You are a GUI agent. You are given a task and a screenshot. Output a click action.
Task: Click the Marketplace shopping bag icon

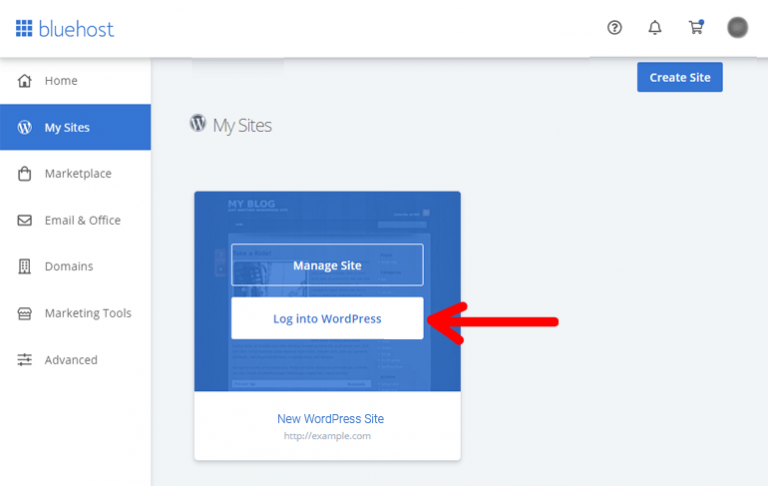click(24, 173)
